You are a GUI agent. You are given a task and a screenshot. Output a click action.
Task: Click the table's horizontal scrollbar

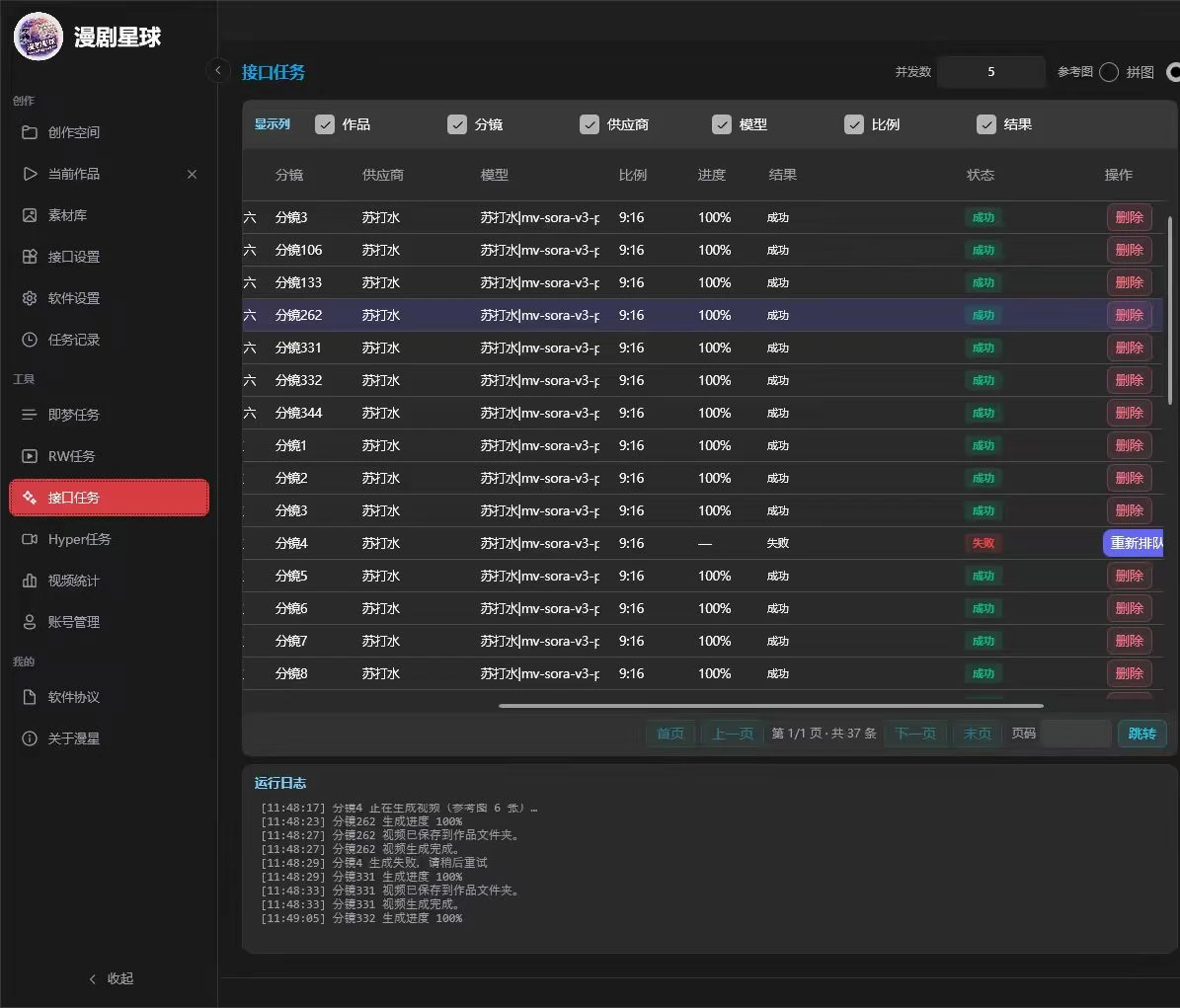[771, 706]
